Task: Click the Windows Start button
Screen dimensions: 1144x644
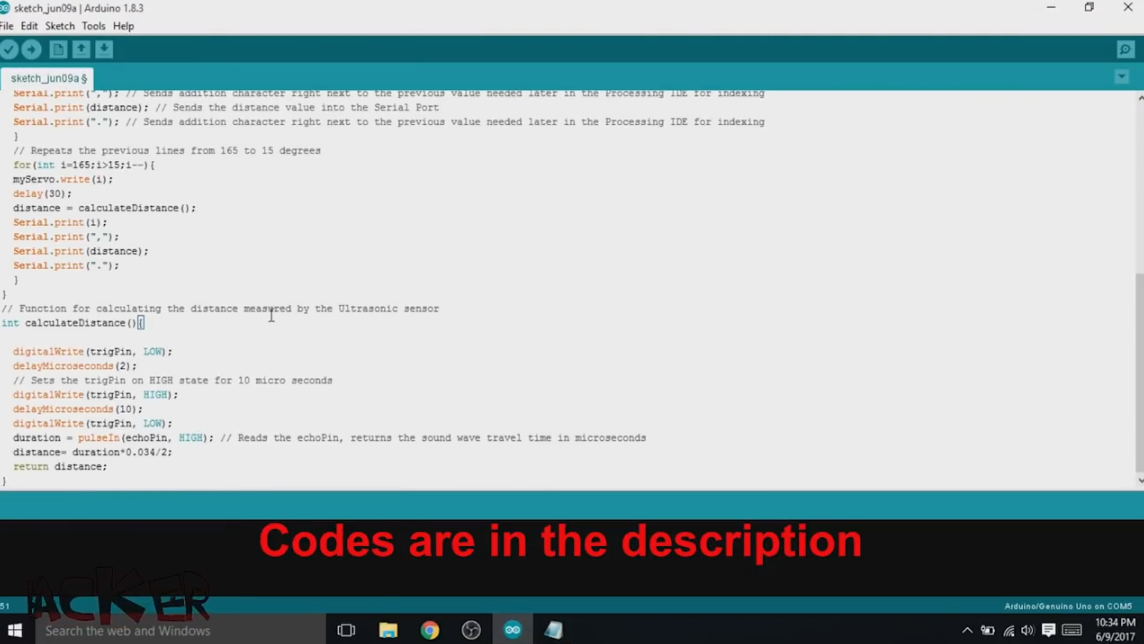Action: click(15, 630)
